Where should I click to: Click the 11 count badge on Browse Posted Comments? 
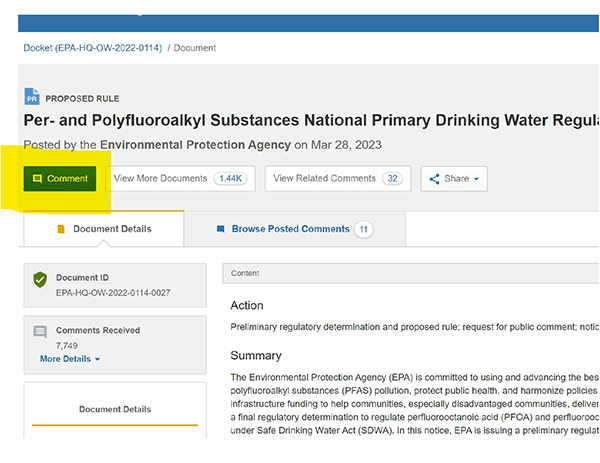pos(364,229)
